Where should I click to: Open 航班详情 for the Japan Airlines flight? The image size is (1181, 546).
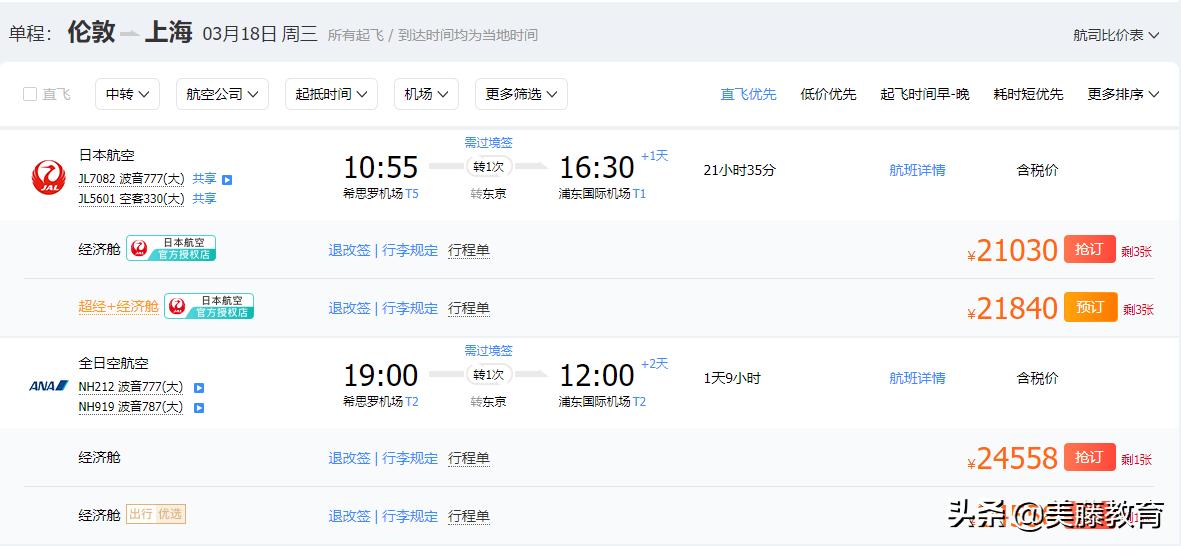917,170
